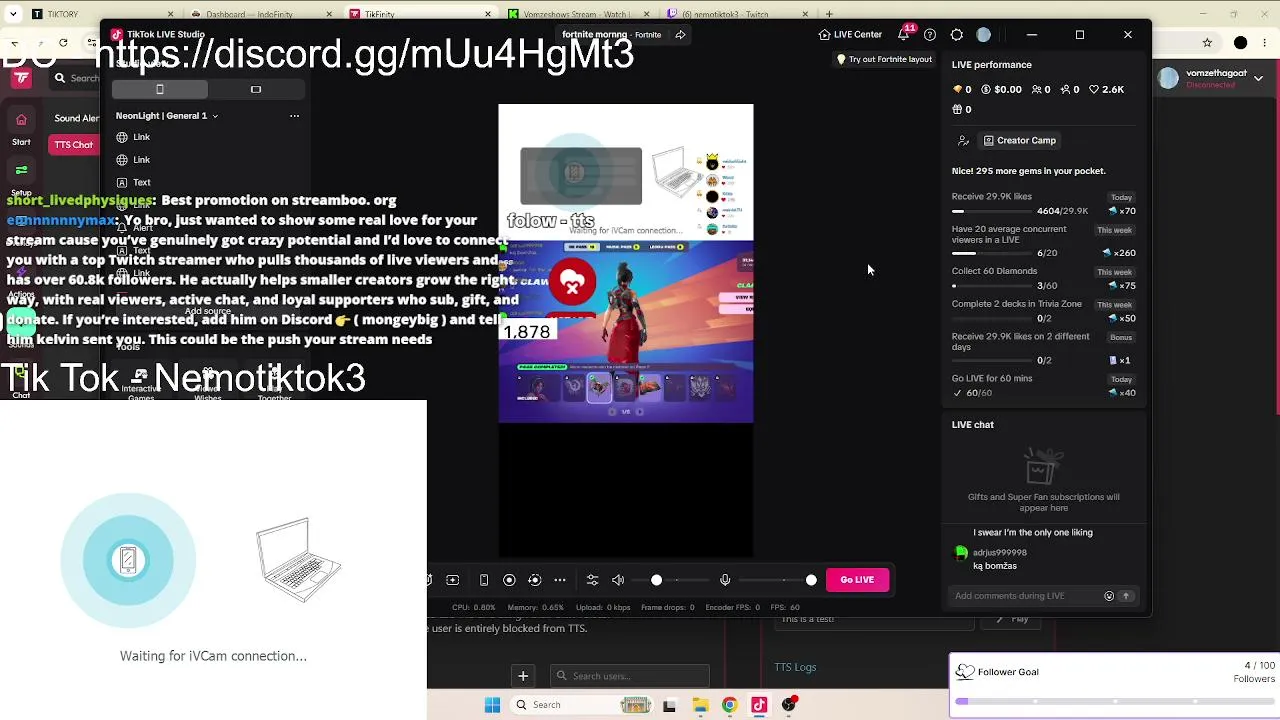
Task: Click the taskbar Search box
Action: pos(584,705)
